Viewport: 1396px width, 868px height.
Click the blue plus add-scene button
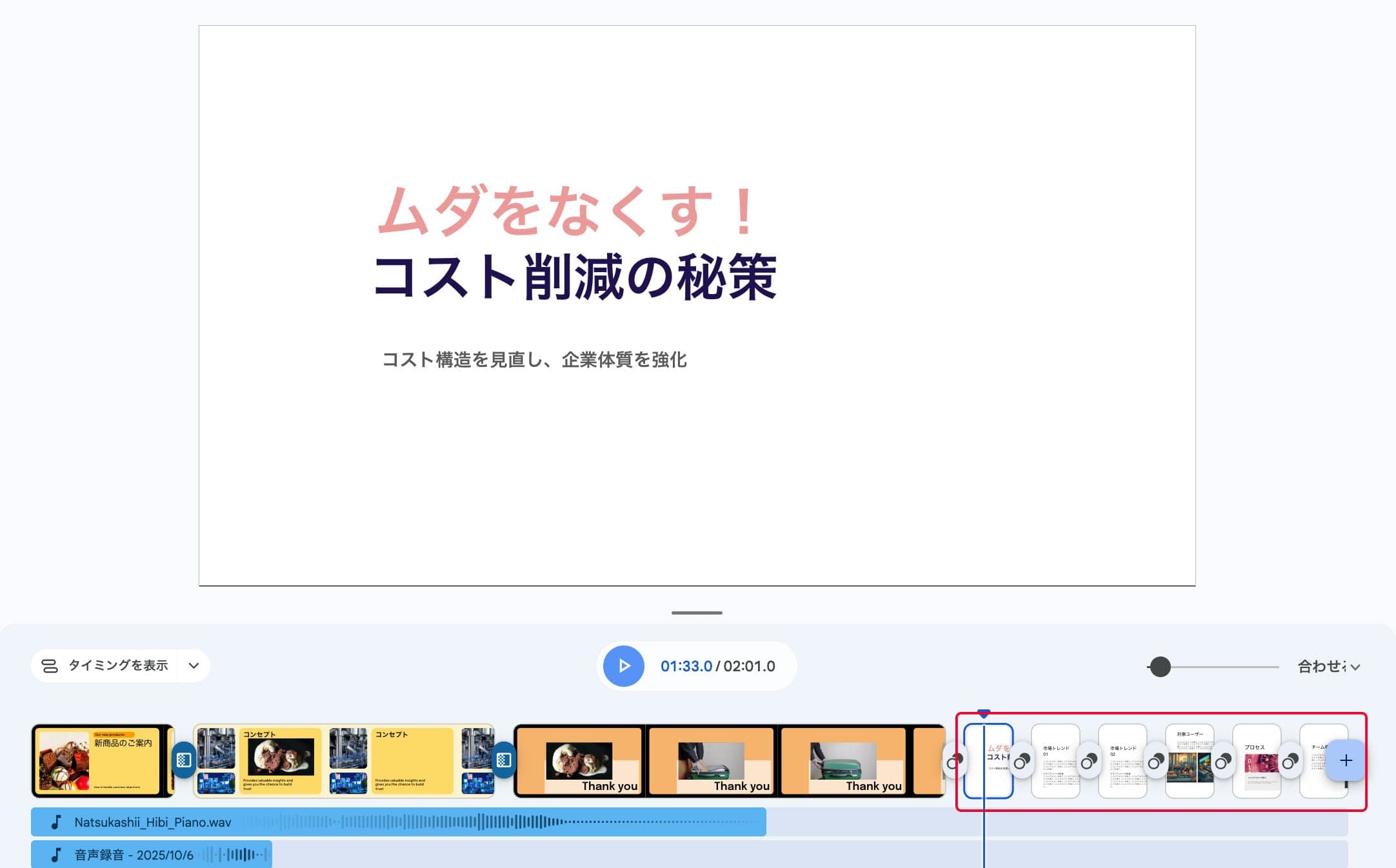[x=1346, y=760]
